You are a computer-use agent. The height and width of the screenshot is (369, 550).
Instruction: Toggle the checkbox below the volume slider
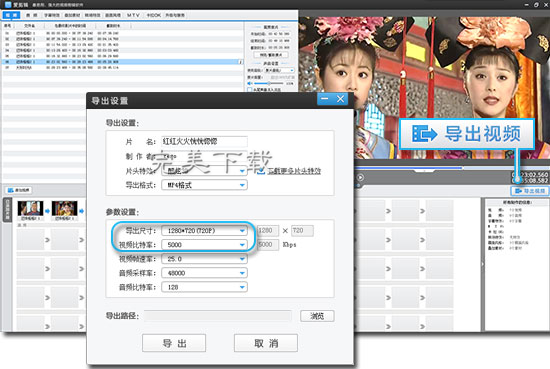(249, 90)
